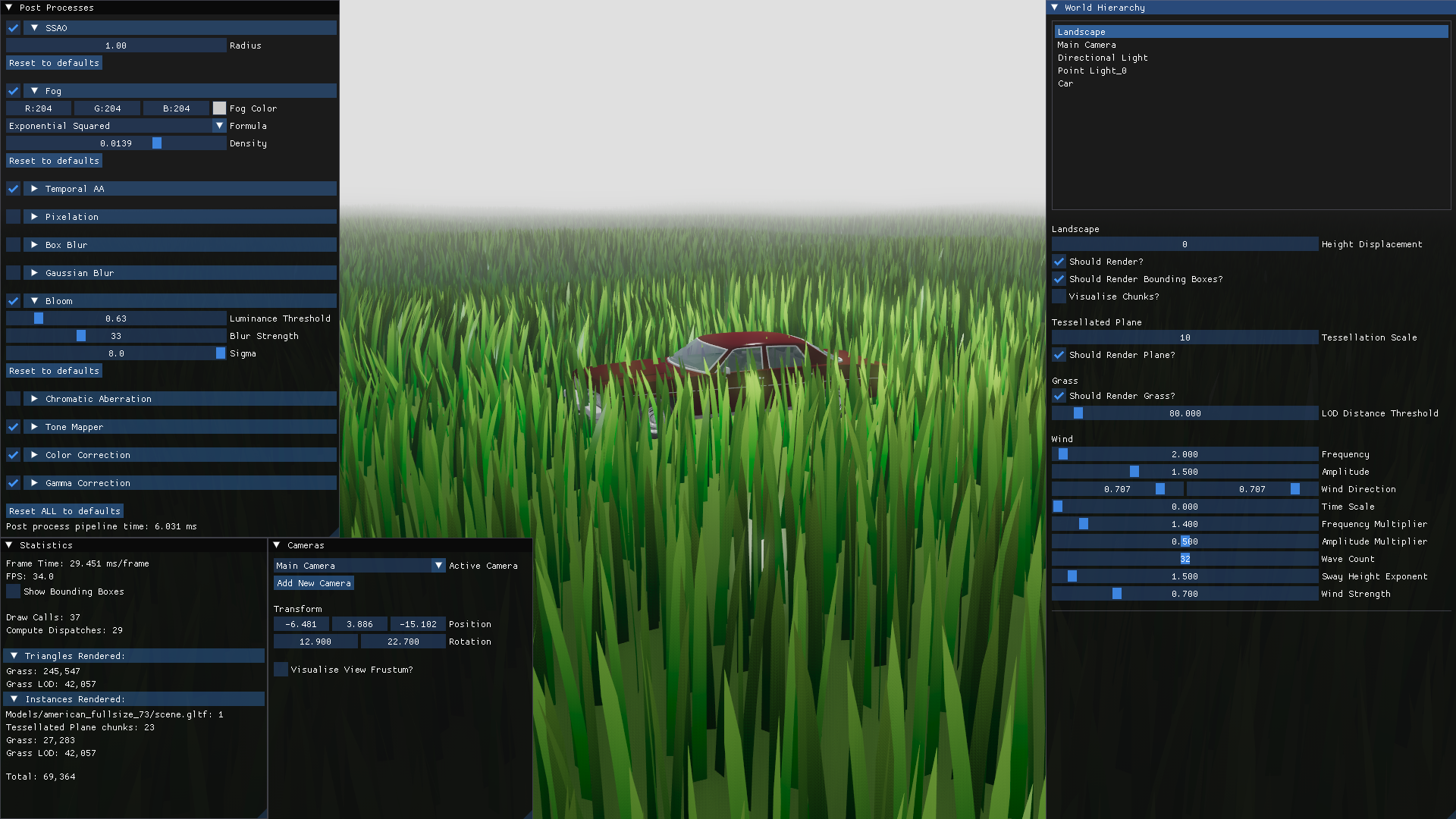1456x819 pixels.
Task: Collapse Triangles Rendered section arrow
Action: point(14,656)
